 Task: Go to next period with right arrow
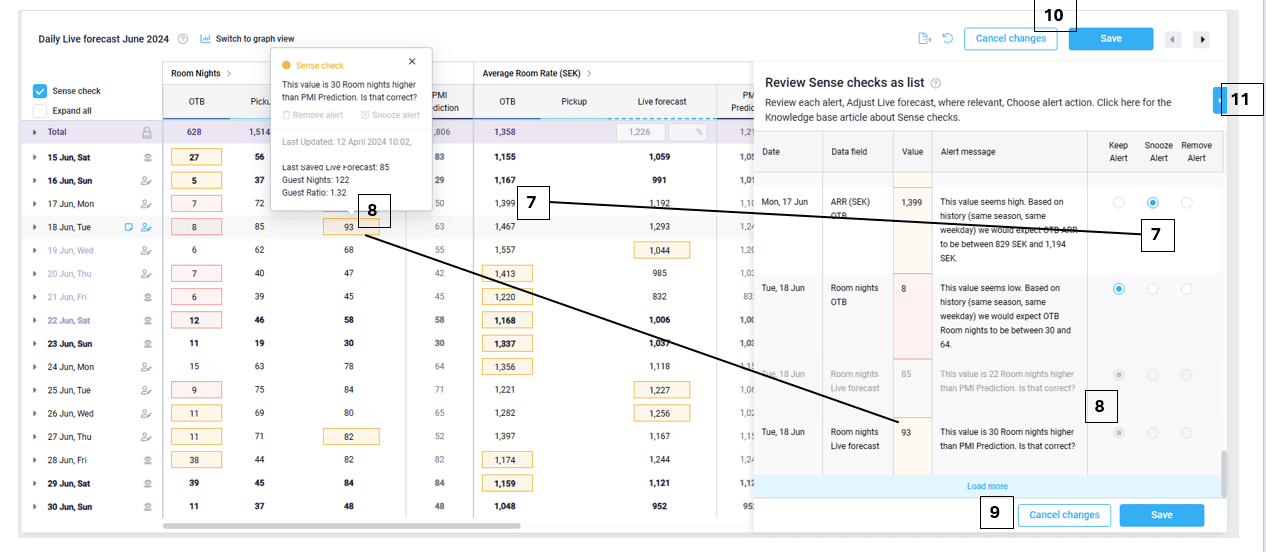pos(1202,39)
